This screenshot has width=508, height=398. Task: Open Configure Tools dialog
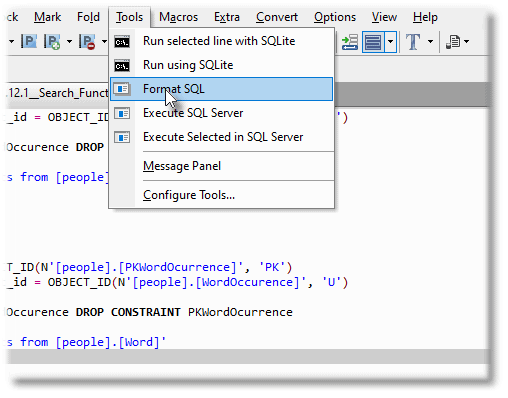pos(222,195)
